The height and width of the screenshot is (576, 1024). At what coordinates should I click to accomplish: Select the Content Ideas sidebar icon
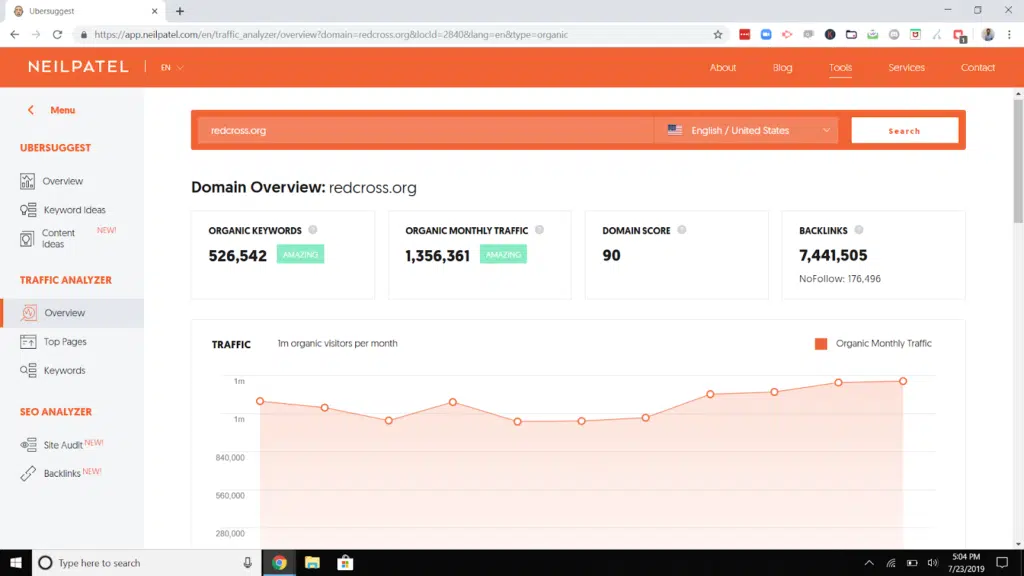tap(27, 239)
